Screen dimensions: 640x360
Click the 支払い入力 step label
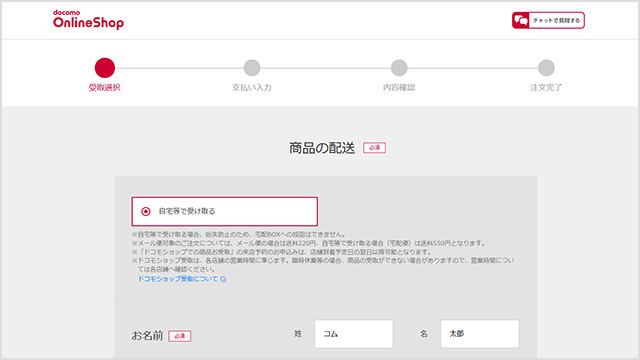252,87
